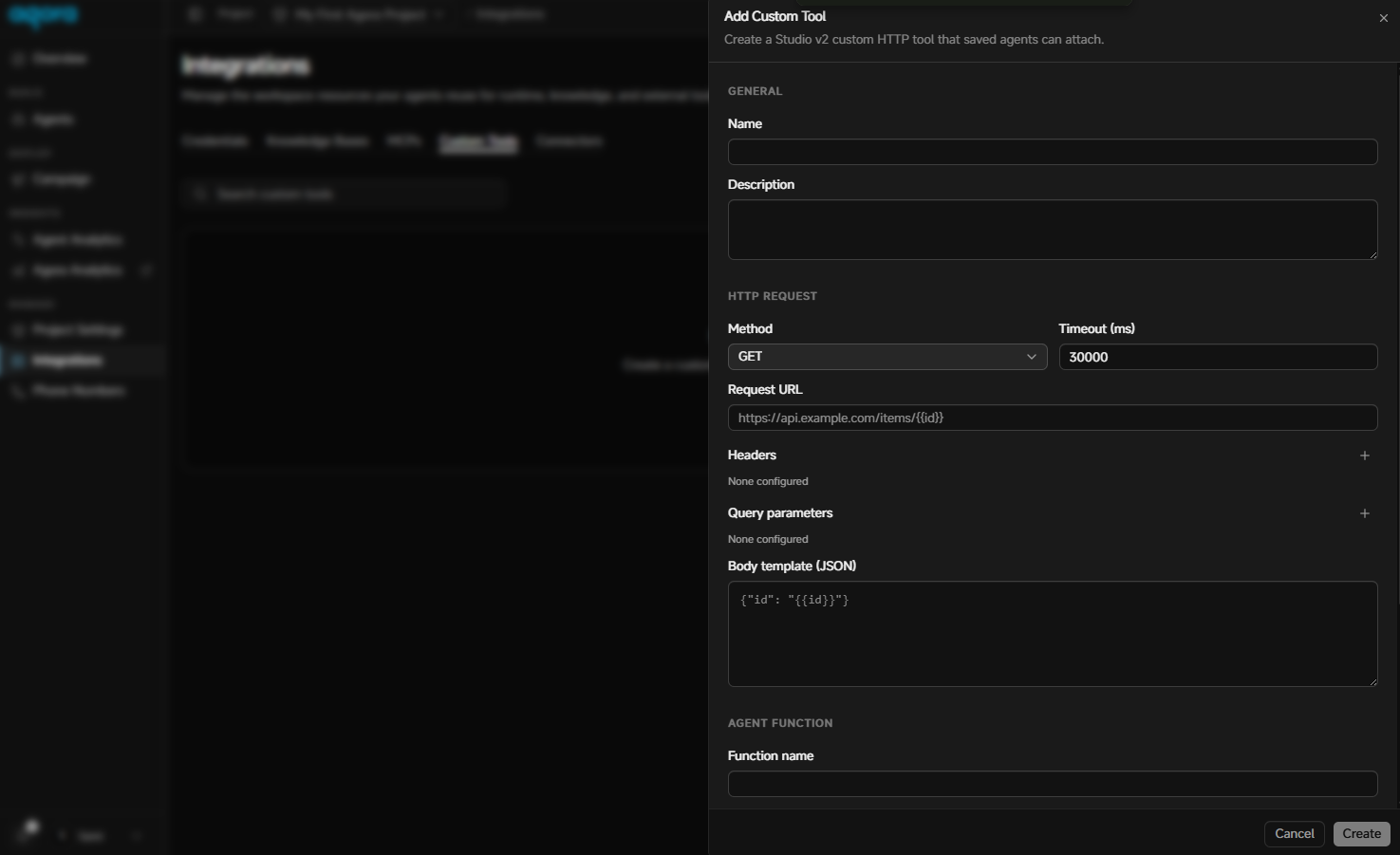Select the GENERAL section heading
The height and width of the screenshot is (855, 1400).
(x=755, y=91)
